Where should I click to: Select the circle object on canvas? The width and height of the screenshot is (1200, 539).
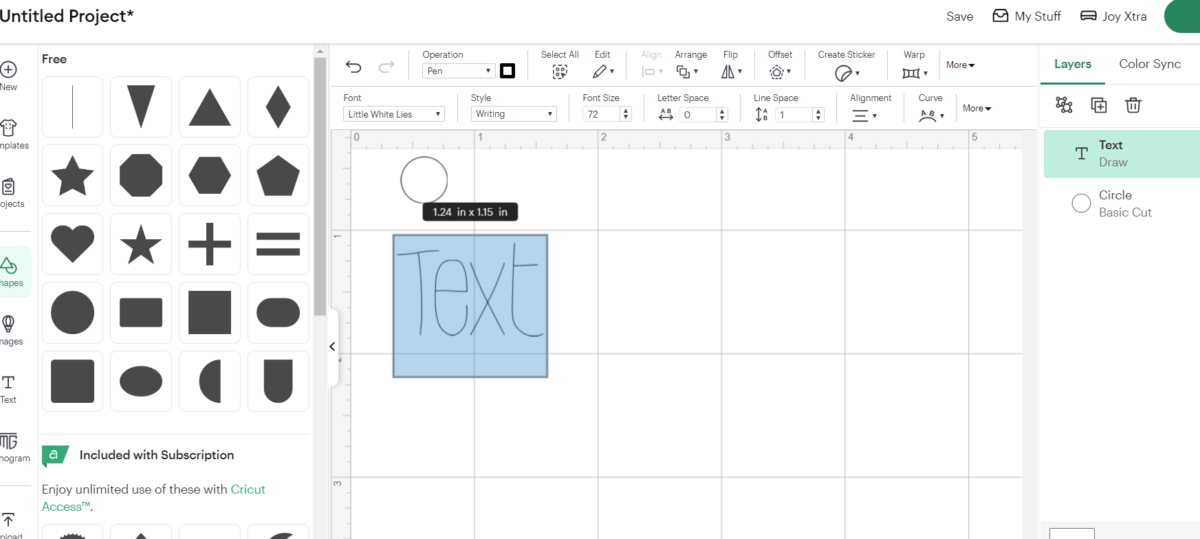(x=424, y=180)
